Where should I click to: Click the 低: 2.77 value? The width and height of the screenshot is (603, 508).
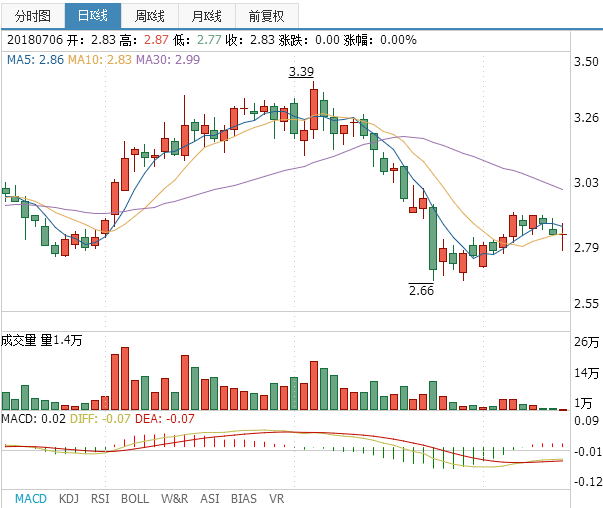[197, 40]
